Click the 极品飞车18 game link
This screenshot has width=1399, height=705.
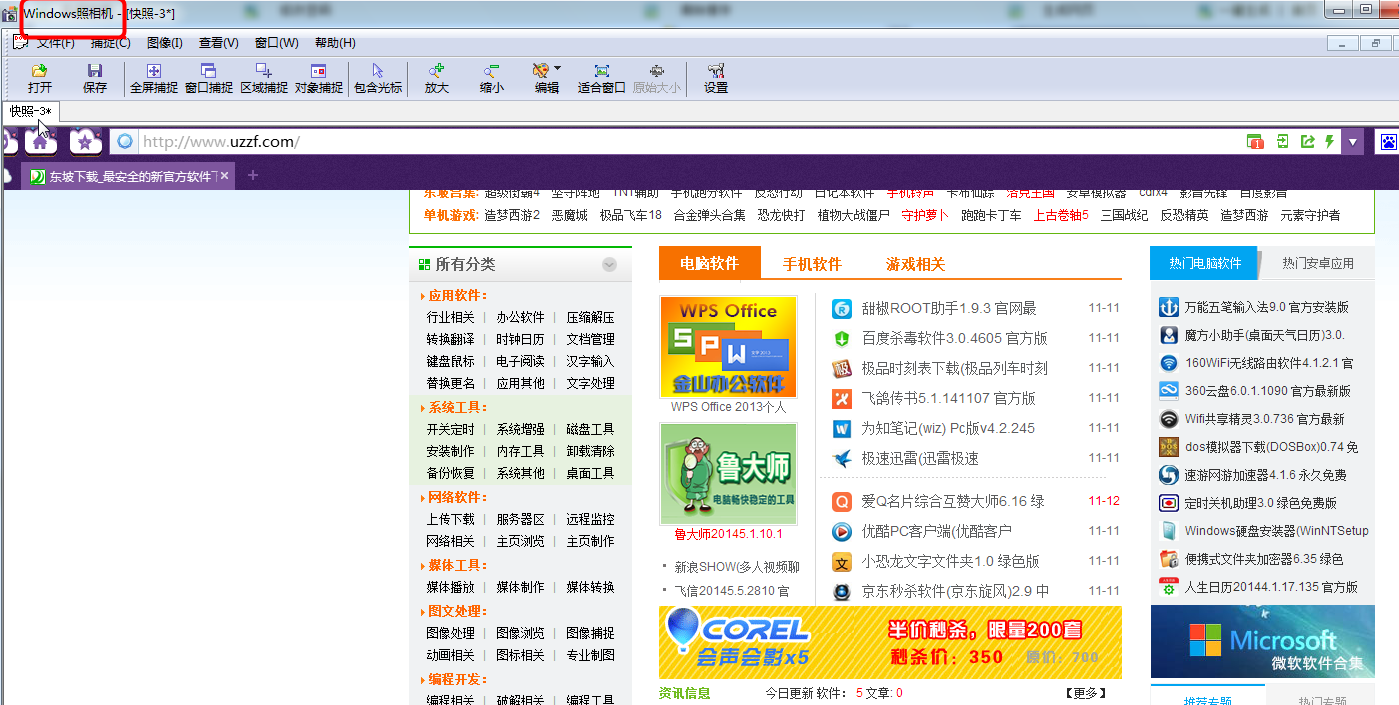(630, 215)
